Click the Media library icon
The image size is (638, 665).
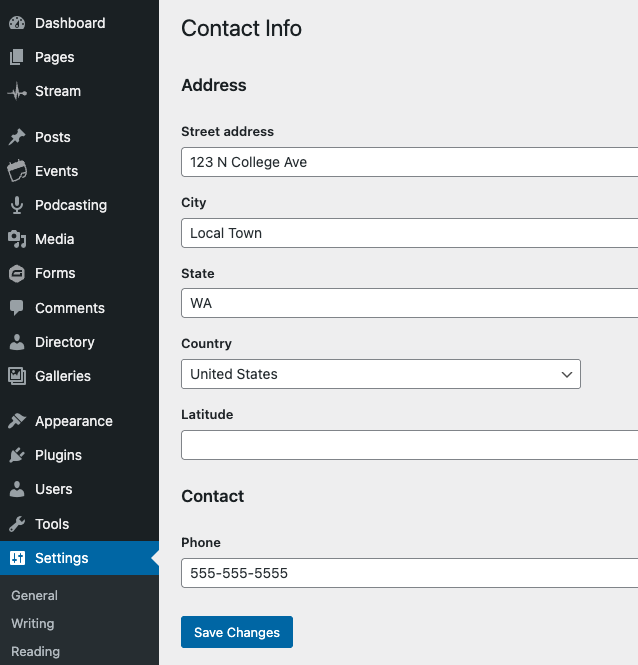click(17, 239)
